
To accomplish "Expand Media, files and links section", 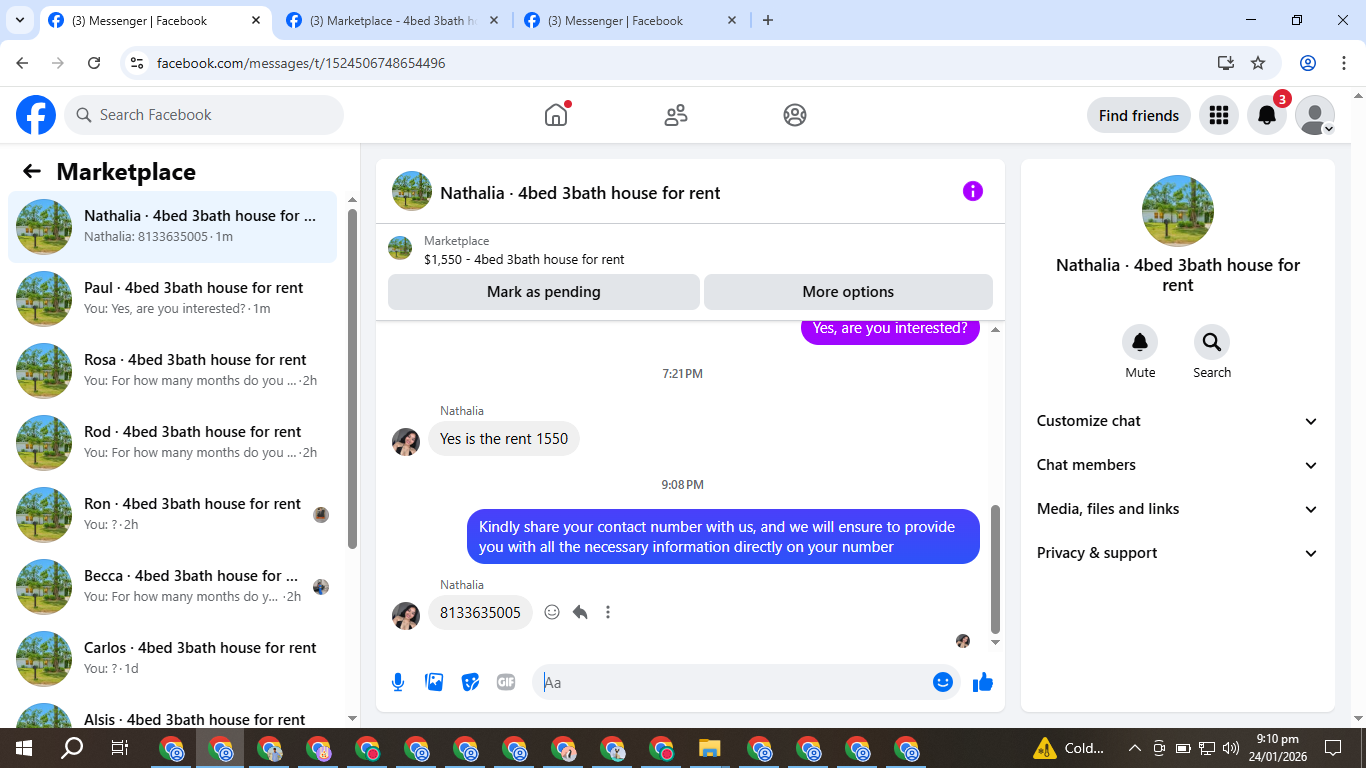I will point(1177,509).
